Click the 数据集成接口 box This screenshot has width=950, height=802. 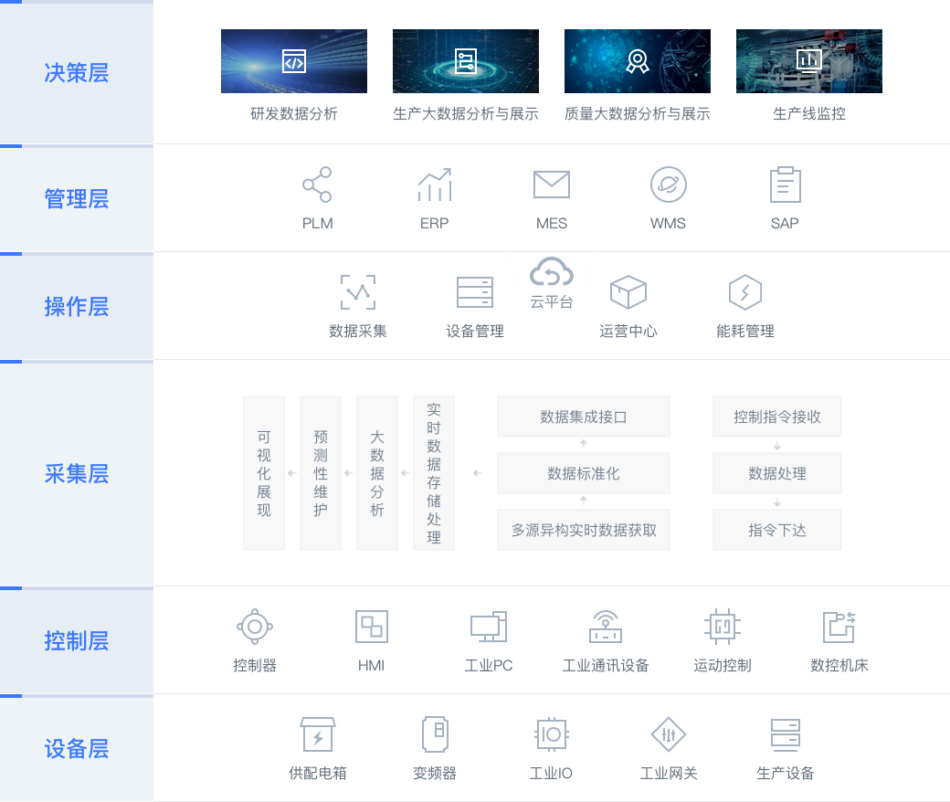[583, 417]
